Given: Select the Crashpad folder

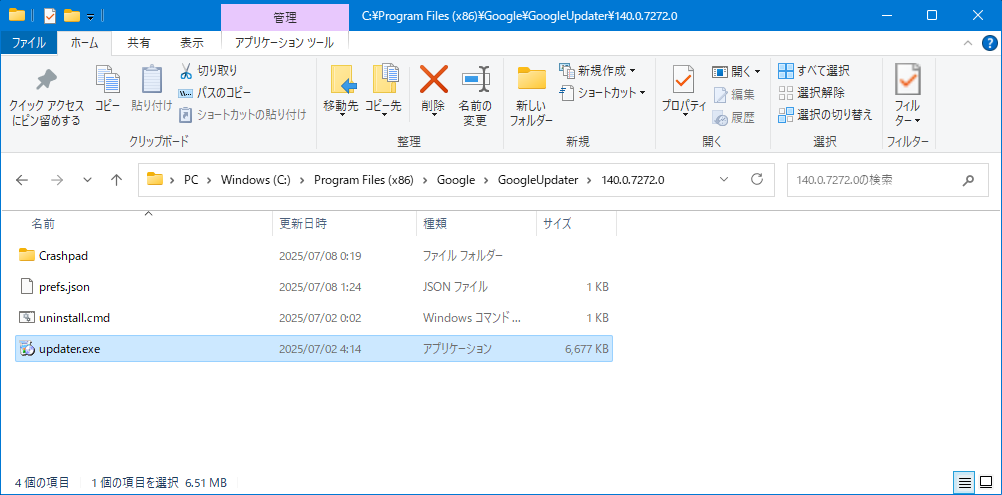Looking at the screenshot, I should tap(314, 256).
